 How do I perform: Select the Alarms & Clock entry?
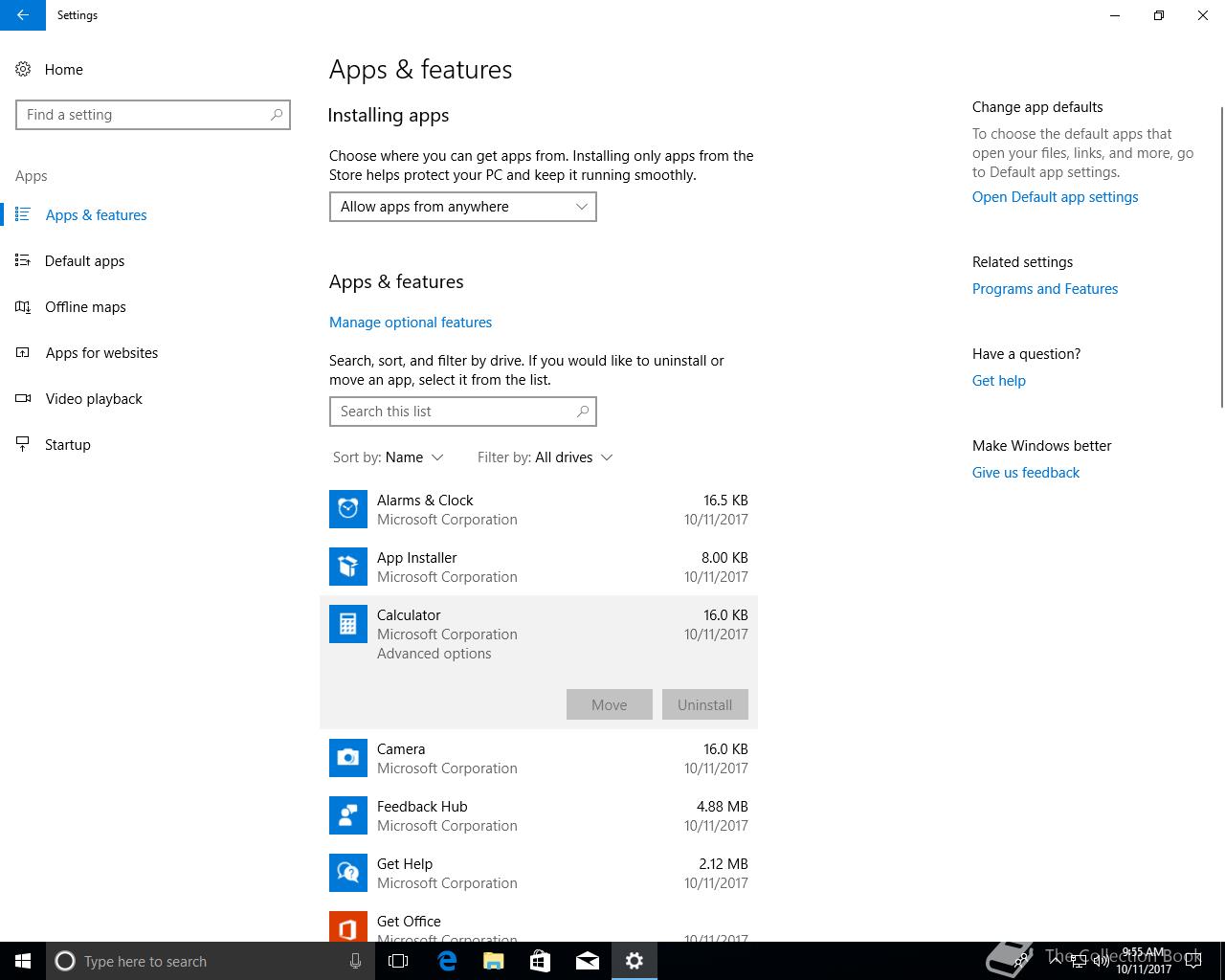pos(539,509)
